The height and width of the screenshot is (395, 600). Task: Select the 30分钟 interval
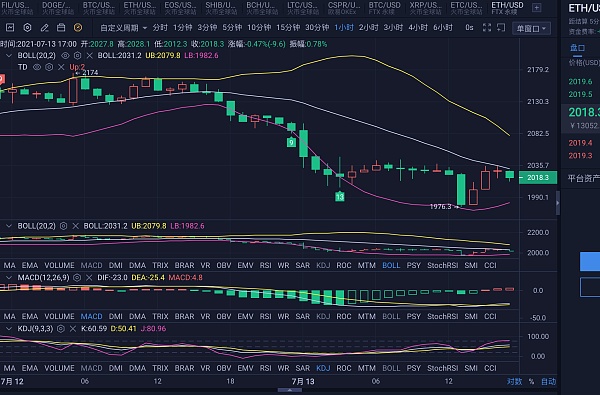317,28
